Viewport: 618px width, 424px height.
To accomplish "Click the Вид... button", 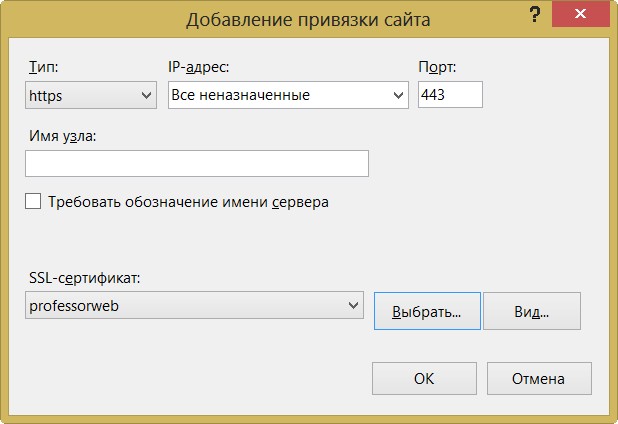I will [532, 311].
